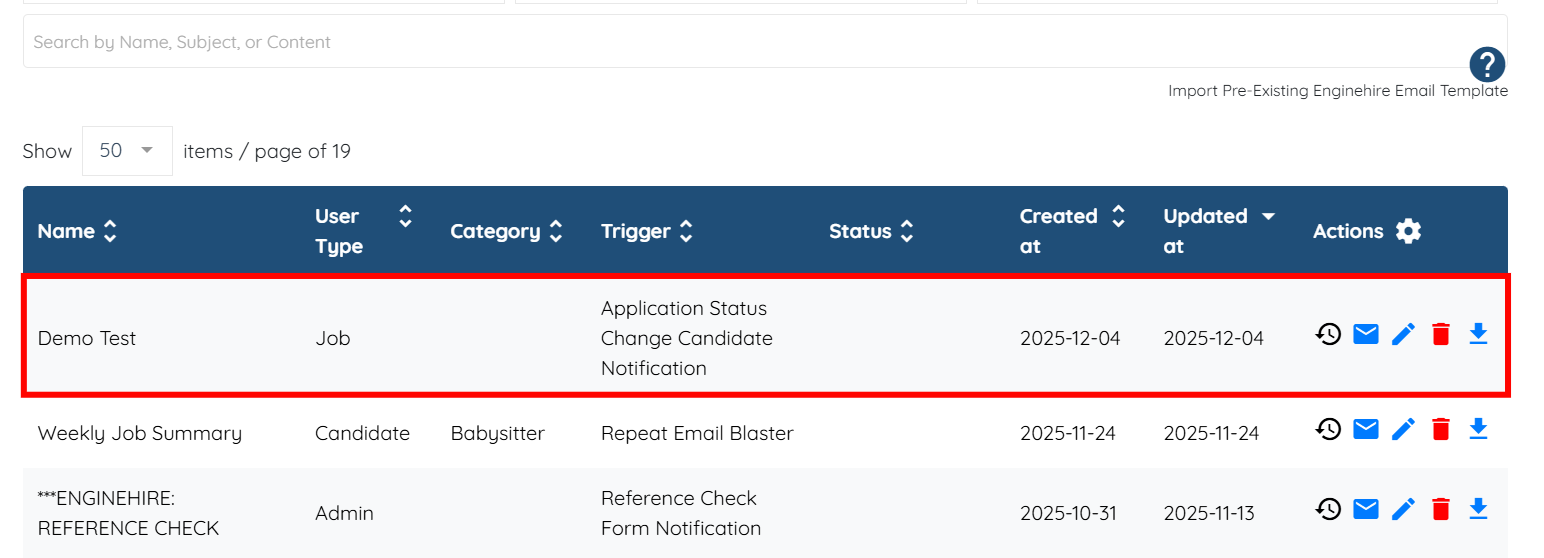The height and width of the screenshot is (558, 1544).
Task: Click Import Pre-Existing Enginehire Email Template link
Action: 1337,91
